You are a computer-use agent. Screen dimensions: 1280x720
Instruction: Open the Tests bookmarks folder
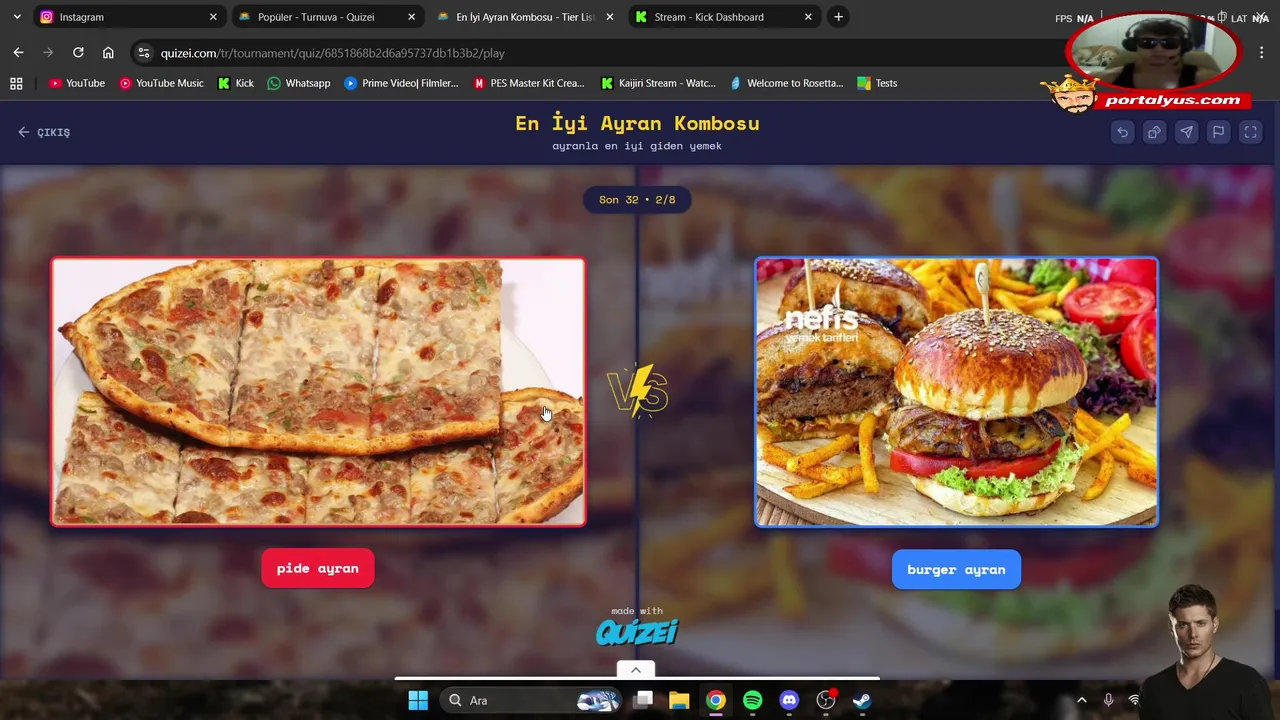(x=877, y=83)
